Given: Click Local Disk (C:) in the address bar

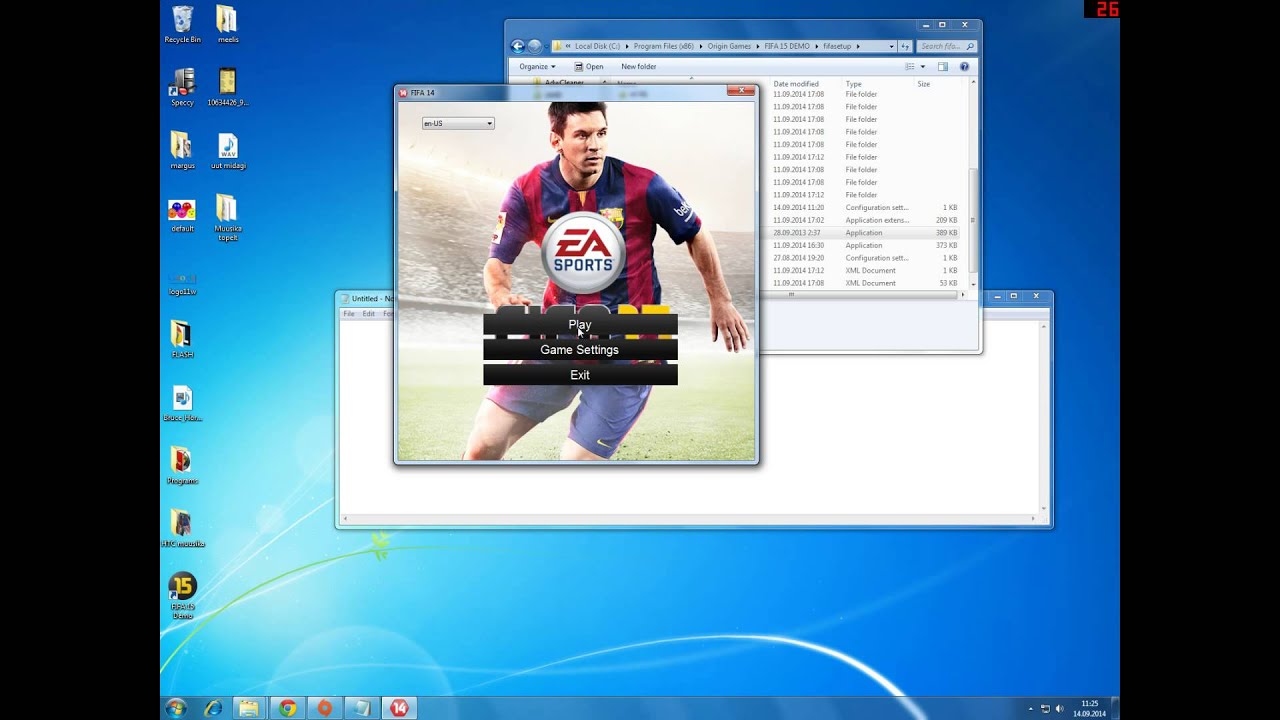Looking at the screenshot, I should [597, 46].
